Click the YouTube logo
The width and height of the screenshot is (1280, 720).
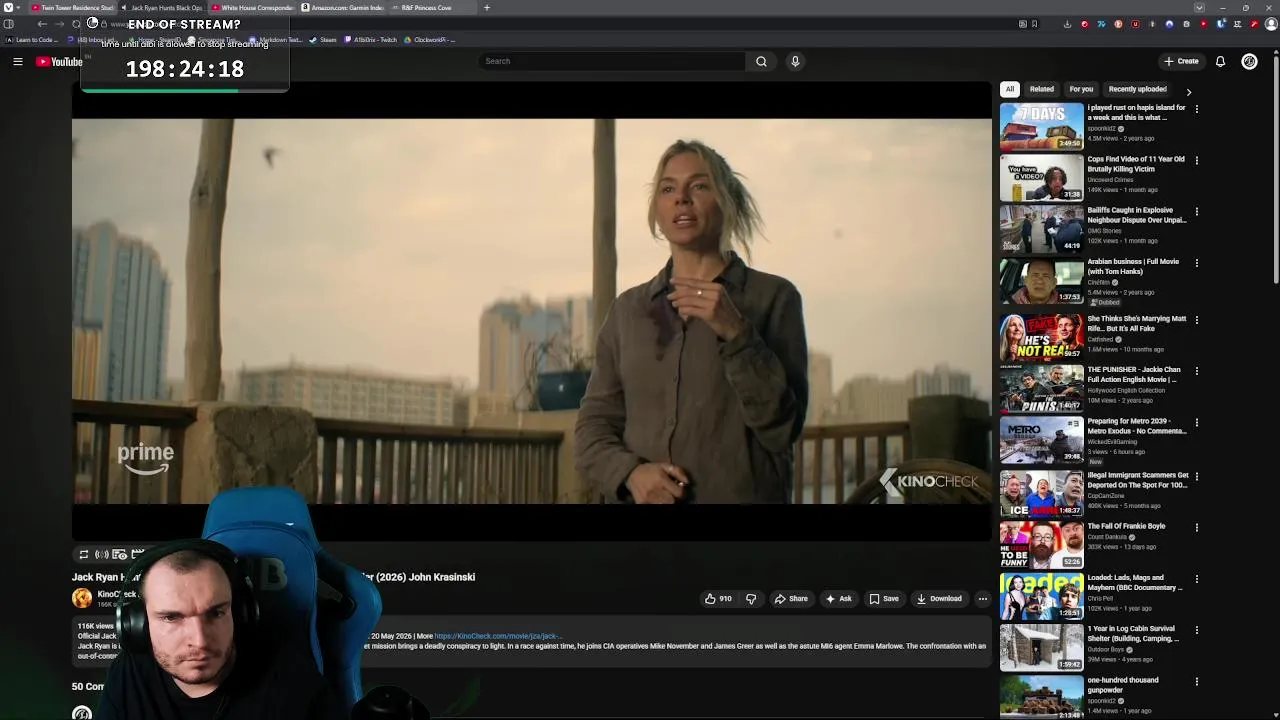coord(59,62)
